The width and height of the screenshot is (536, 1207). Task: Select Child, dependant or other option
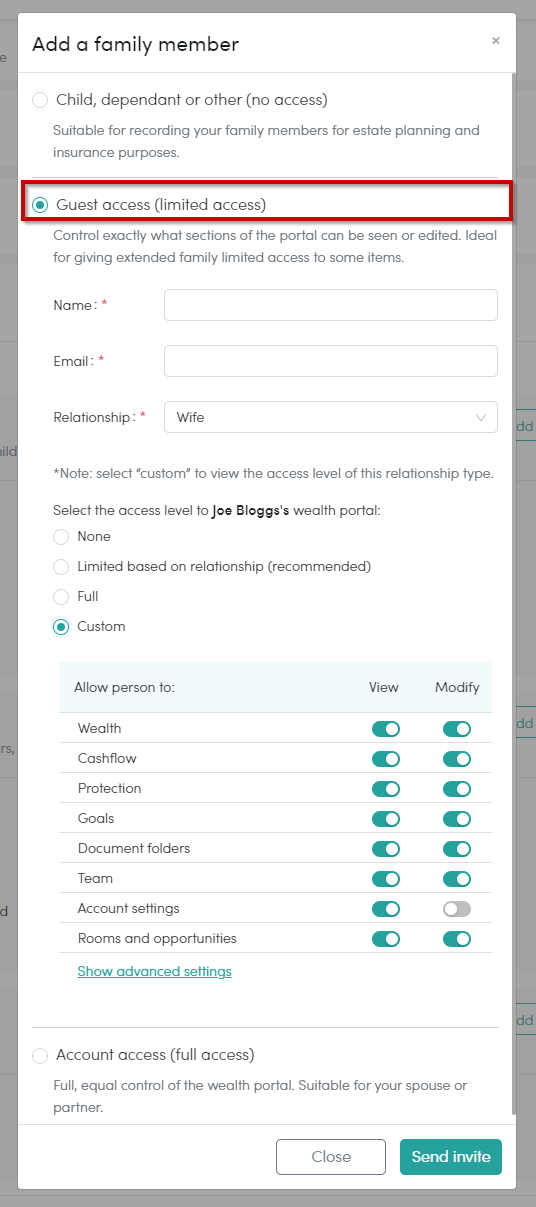click(40, 100)
